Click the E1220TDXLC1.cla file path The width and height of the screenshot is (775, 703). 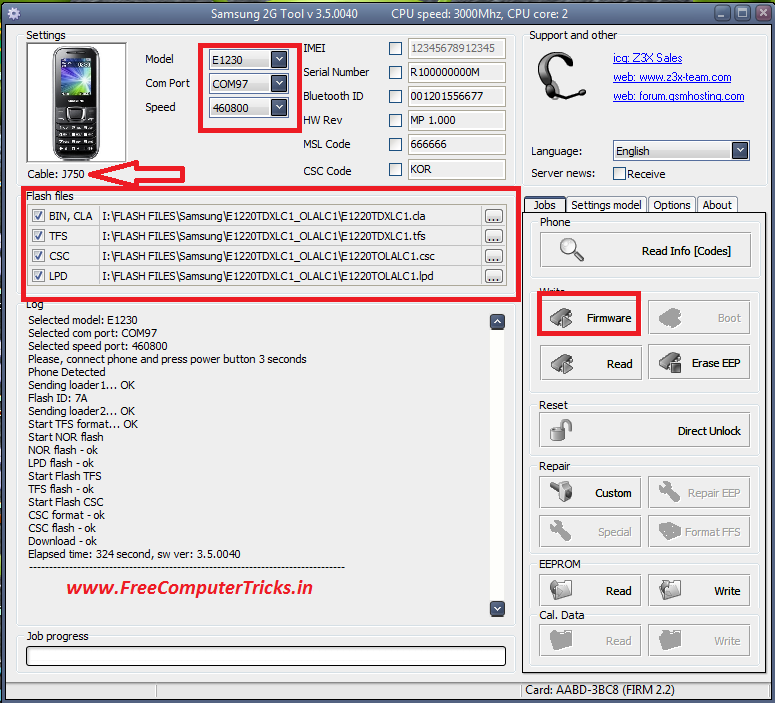pyautogui.click(x=263, y=216)
